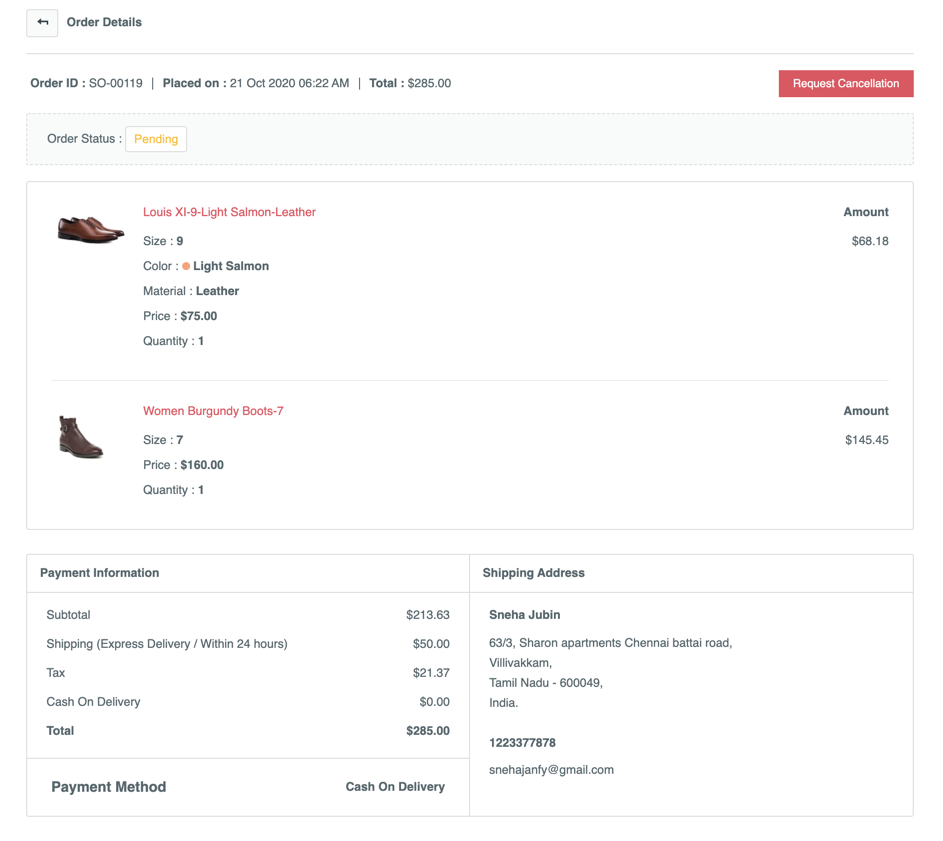Image resolution: width=943 pixels, height=841 pixels.
Task: Click the brown leather shoes thumbnail
Action: click(x=90, y=229)
